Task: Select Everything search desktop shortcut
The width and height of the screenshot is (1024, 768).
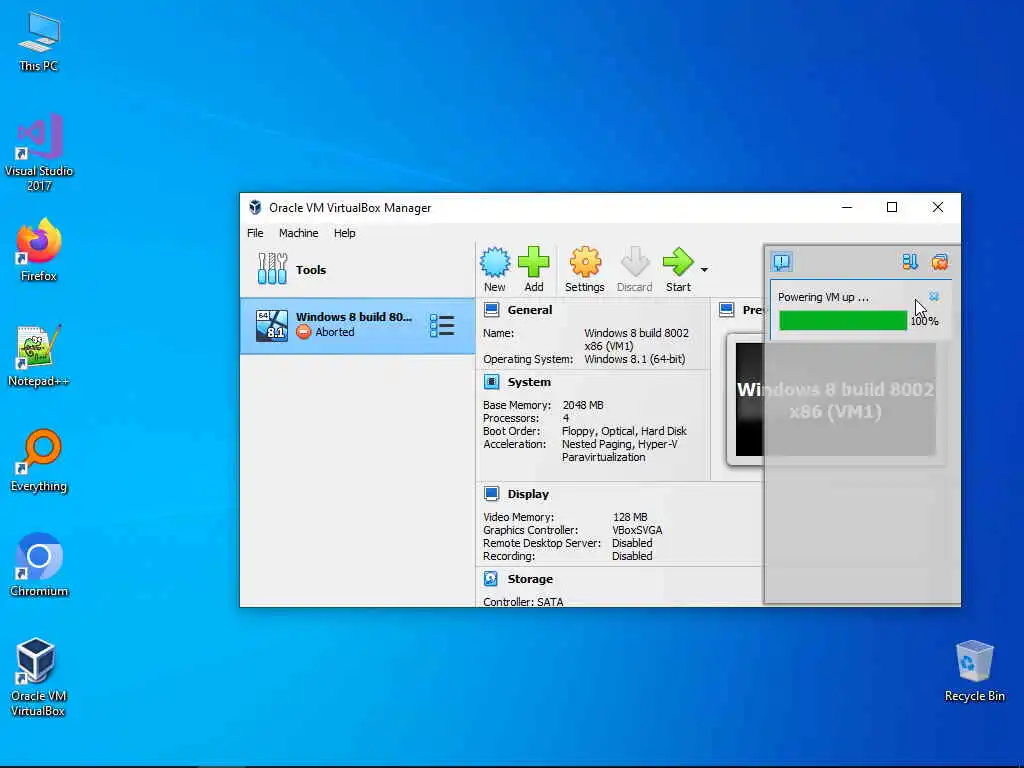Action: pos(39,460)
